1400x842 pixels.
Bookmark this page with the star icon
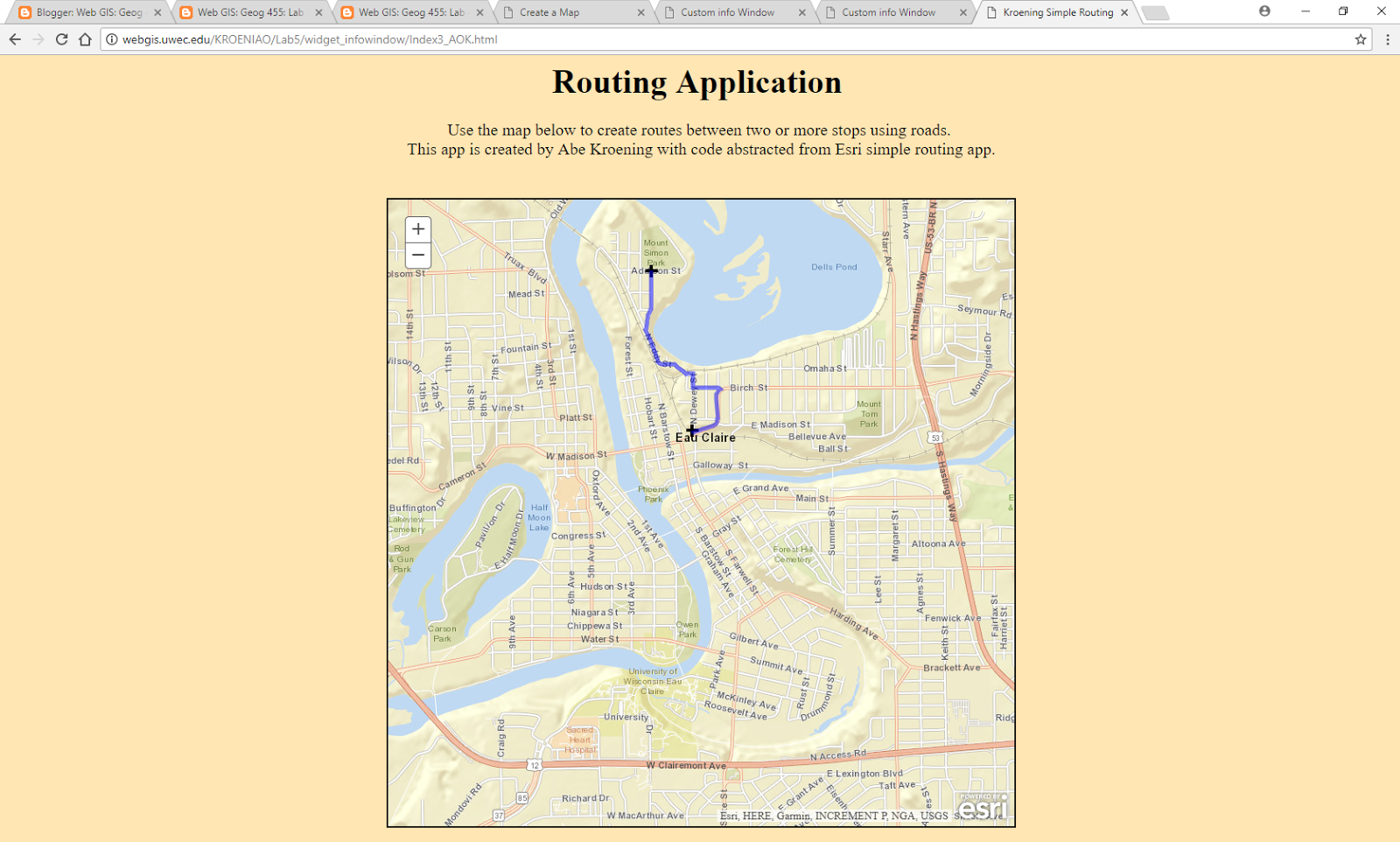tap(1360, 39)
